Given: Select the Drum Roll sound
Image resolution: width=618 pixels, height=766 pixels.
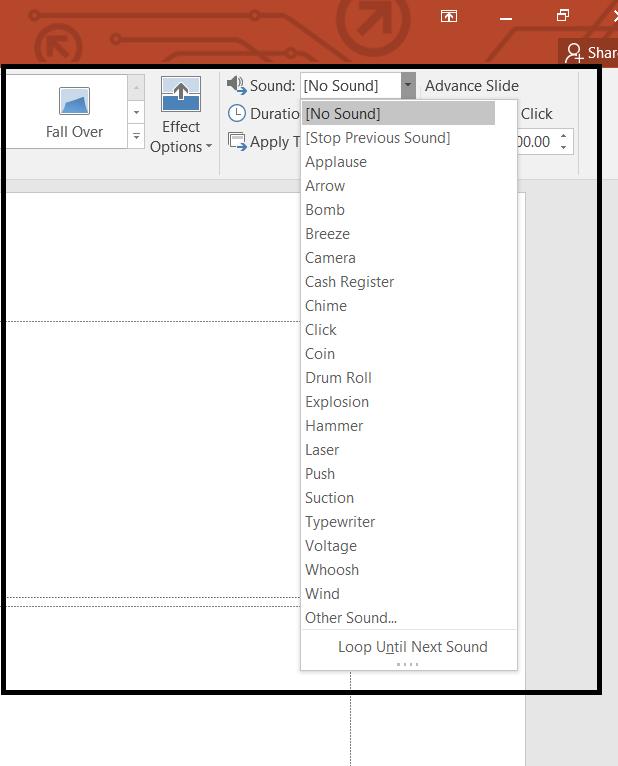Looking at the screenshot, I should (x=408, y=378).
